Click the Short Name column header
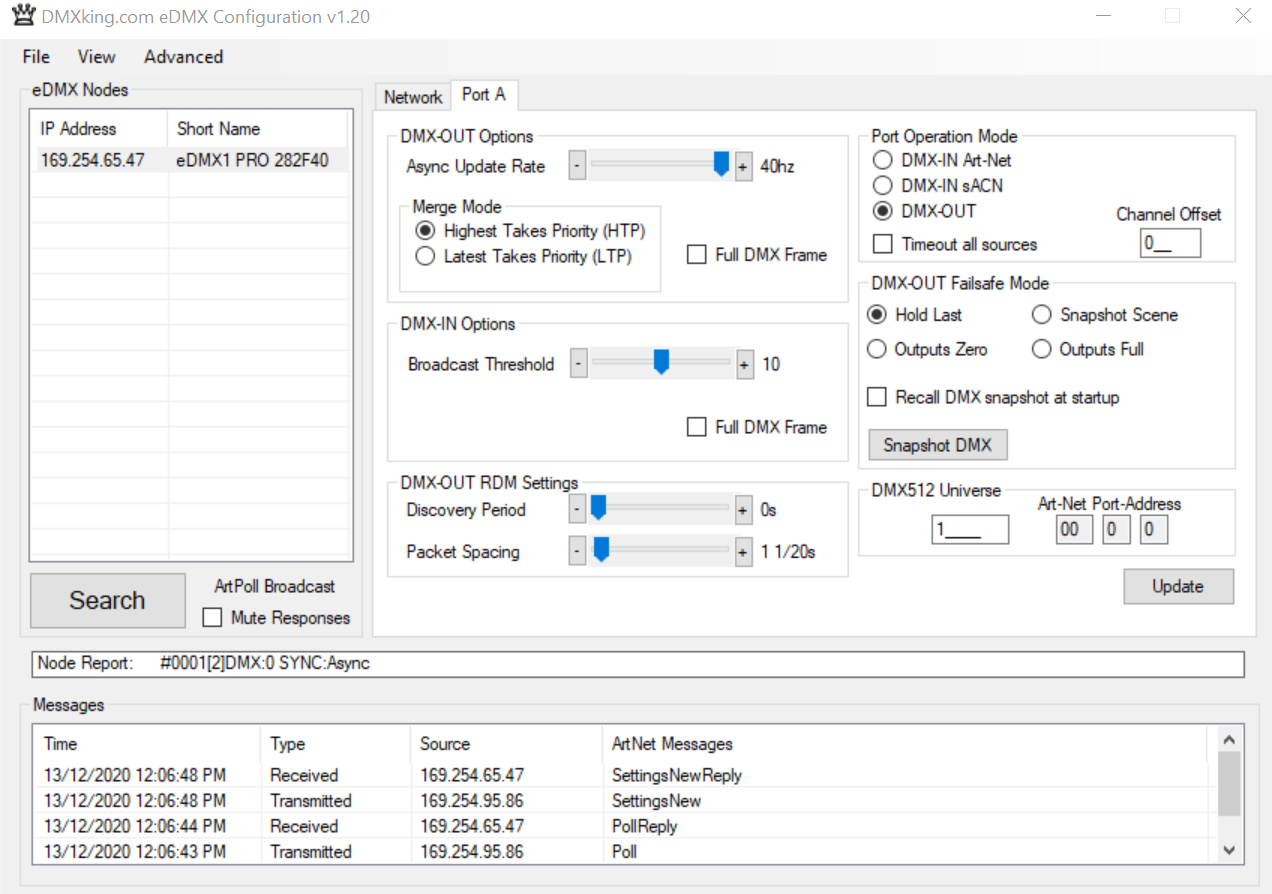Viewport: 1272px width, 894px height. point(257,129)
